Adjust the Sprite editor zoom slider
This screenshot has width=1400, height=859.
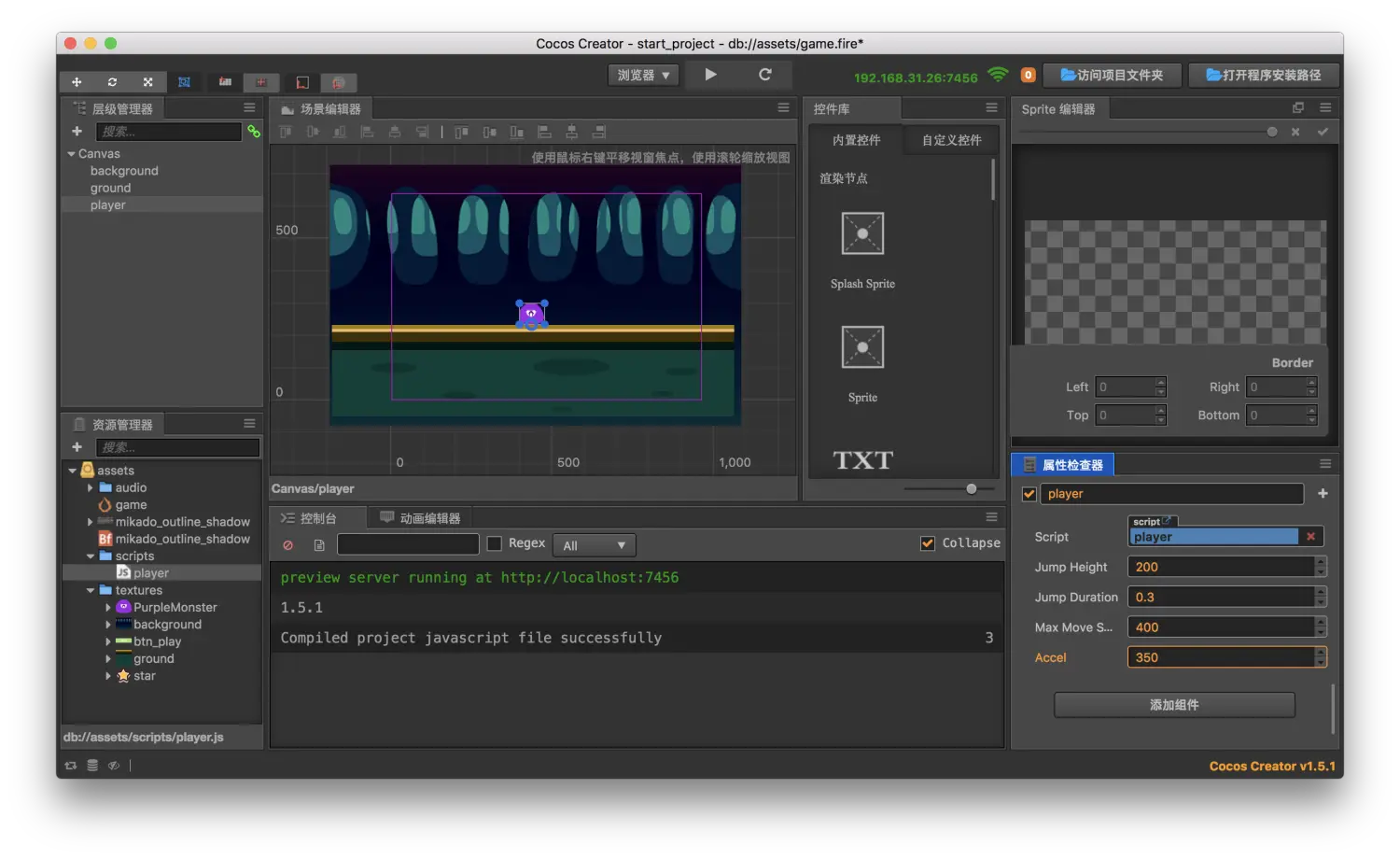click(1272, 132)
